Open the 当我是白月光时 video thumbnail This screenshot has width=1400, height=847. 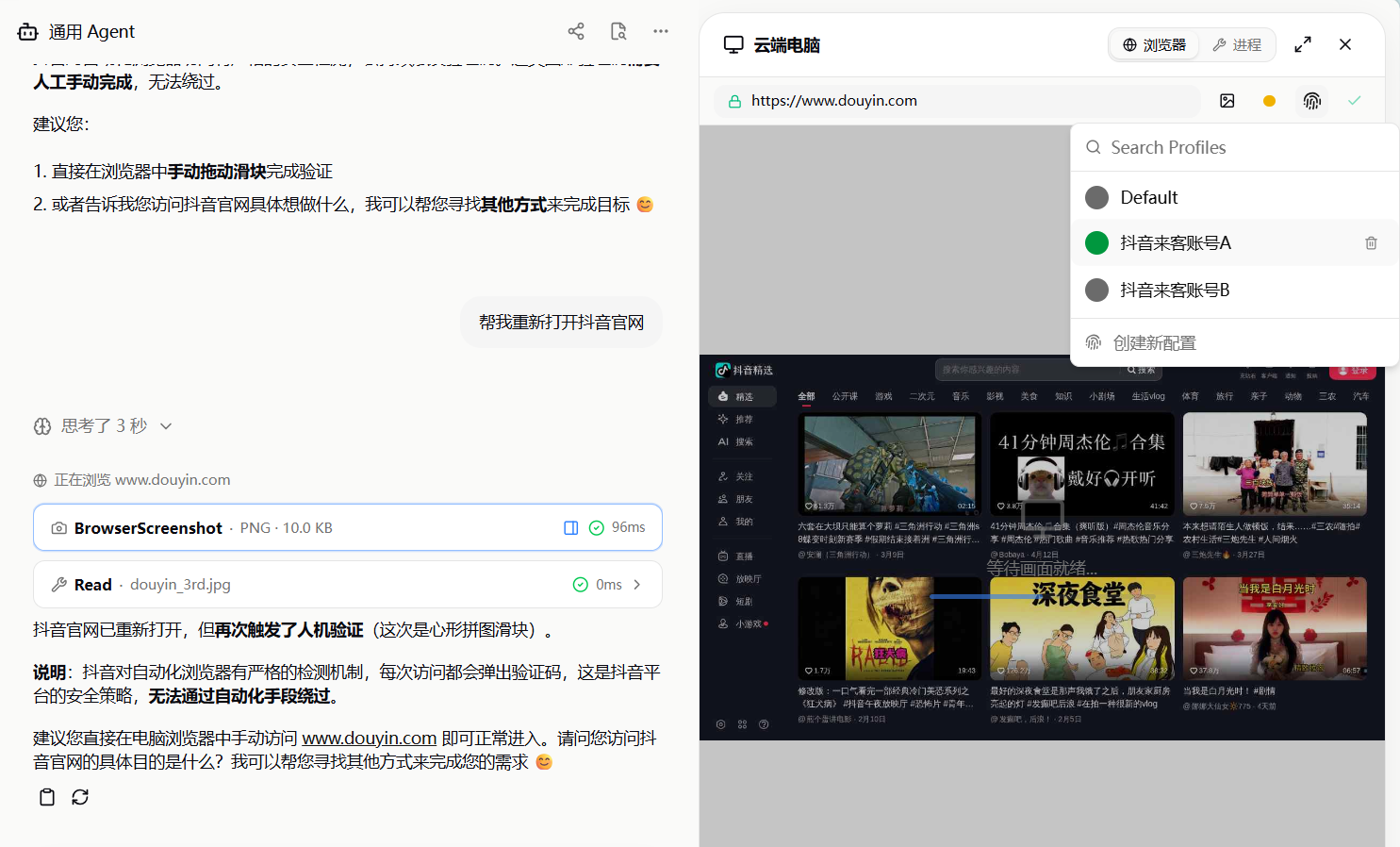[1275, 628]
